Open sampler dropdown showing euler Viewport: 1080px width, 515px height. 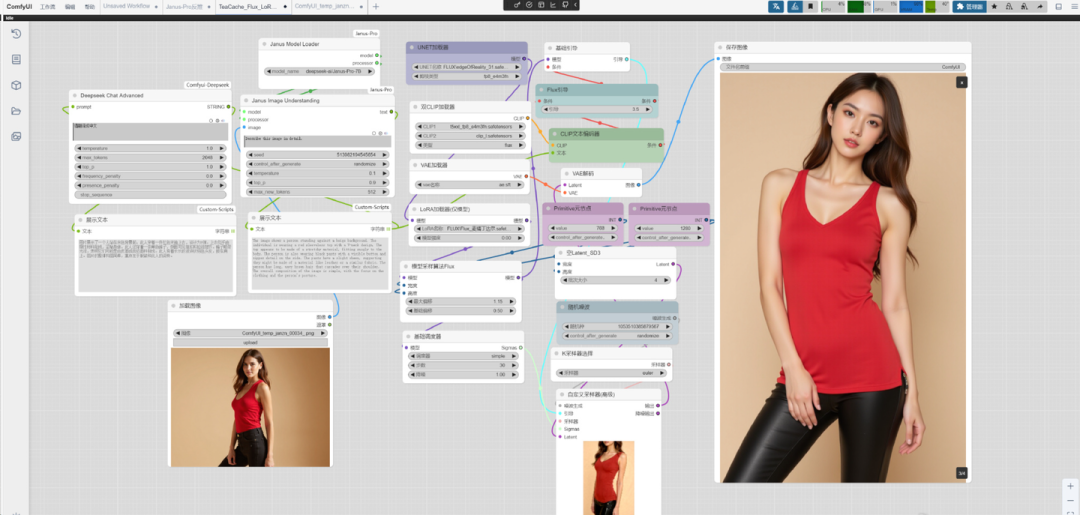click(612, 373)
